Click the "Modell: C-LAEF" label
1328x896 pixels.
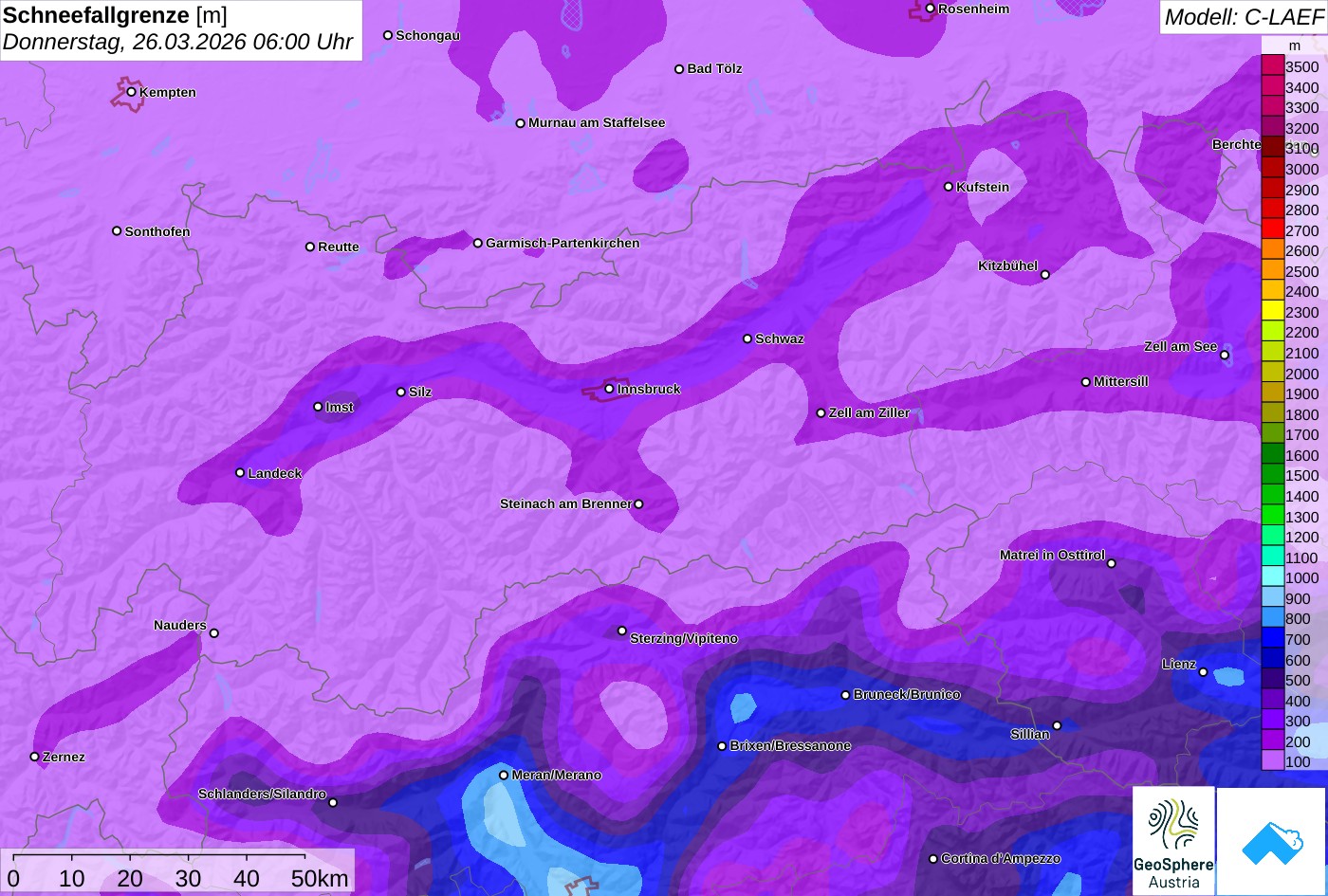(x=1244, y=16)
